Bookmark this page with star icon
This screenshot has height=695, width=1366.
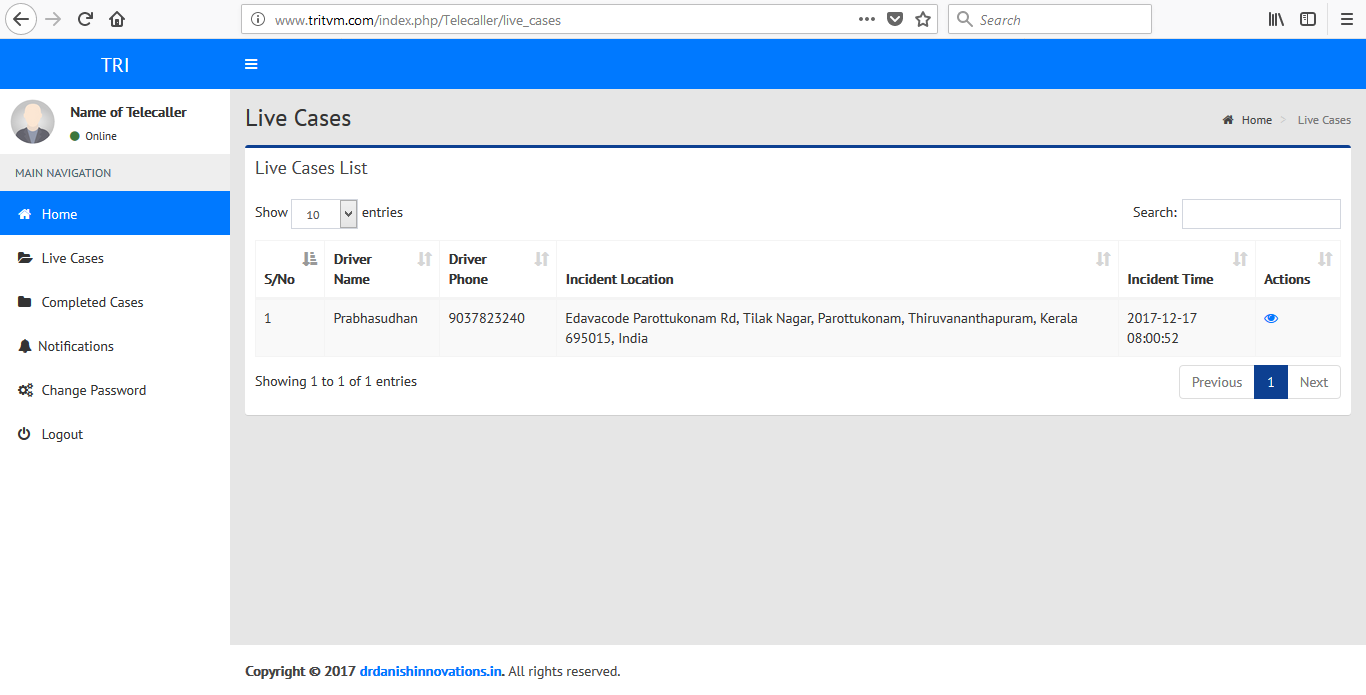tap(922, 19)
